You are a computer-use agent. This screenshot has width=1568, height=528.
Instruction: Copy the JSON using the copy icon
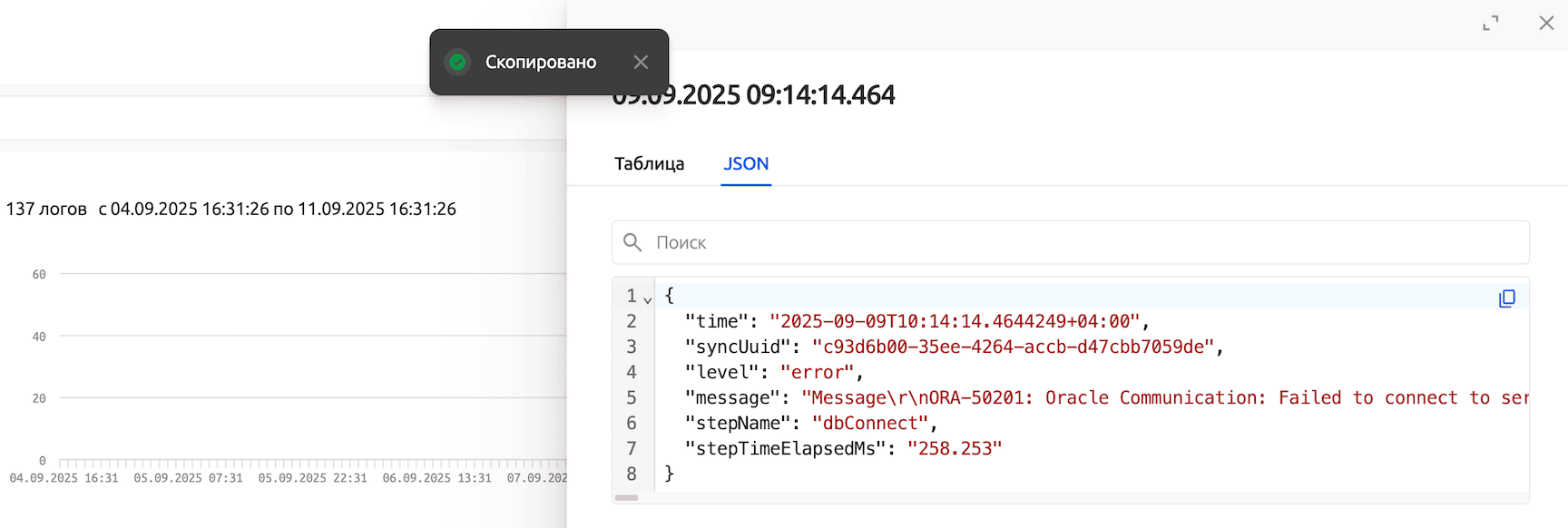pyautogui.click(x=1506, y=298)
